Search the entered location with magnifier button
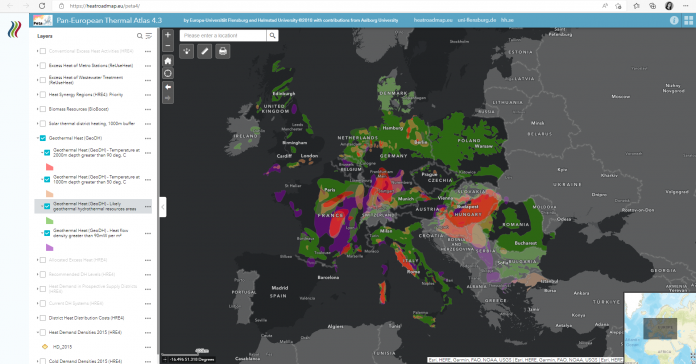696x364 pixels. point(273,36)
